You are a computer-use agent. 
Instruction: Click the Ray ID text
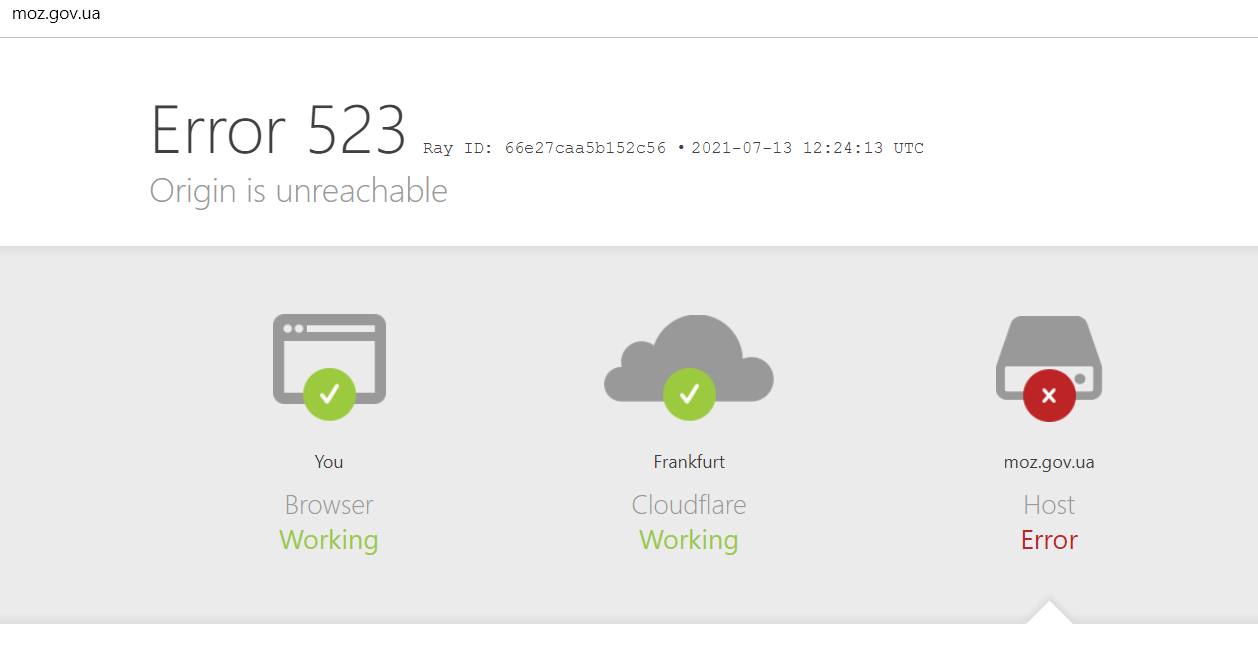click(x=544, y=148)
